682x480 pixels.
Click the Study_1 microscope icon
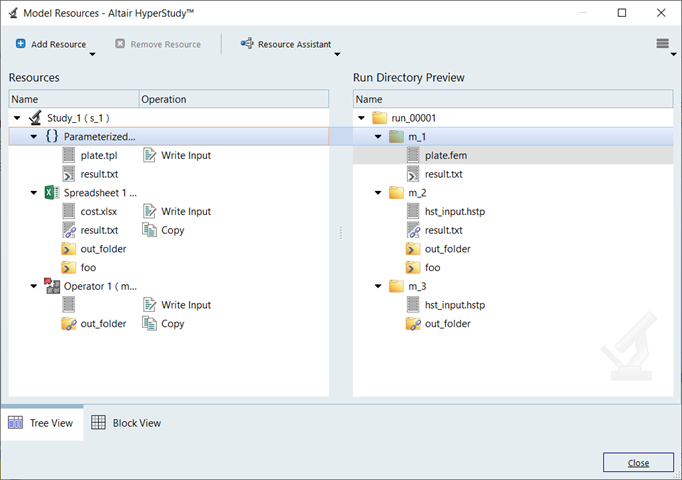coord(35,118)
